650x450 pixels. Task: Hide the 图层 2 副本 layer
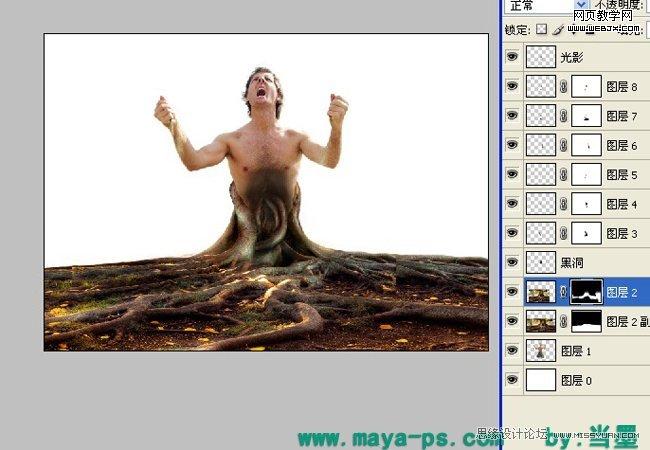click(x=512, y=321)
